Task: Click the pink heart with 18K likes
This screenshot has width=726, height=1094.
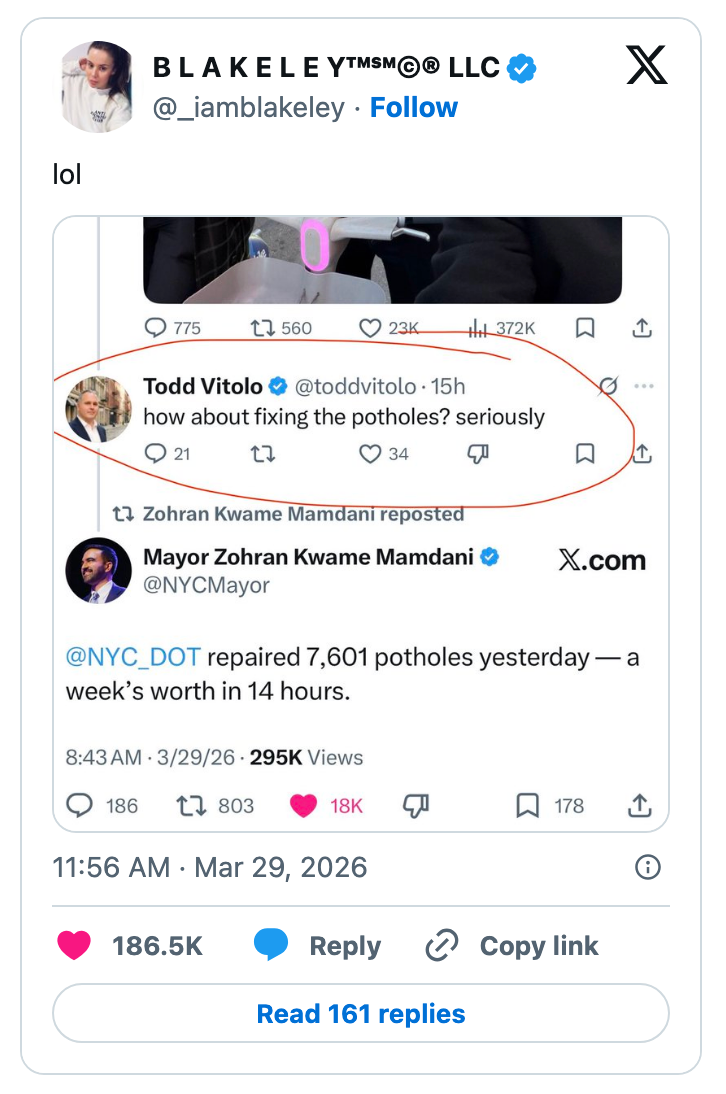Action: pos(303,805)
